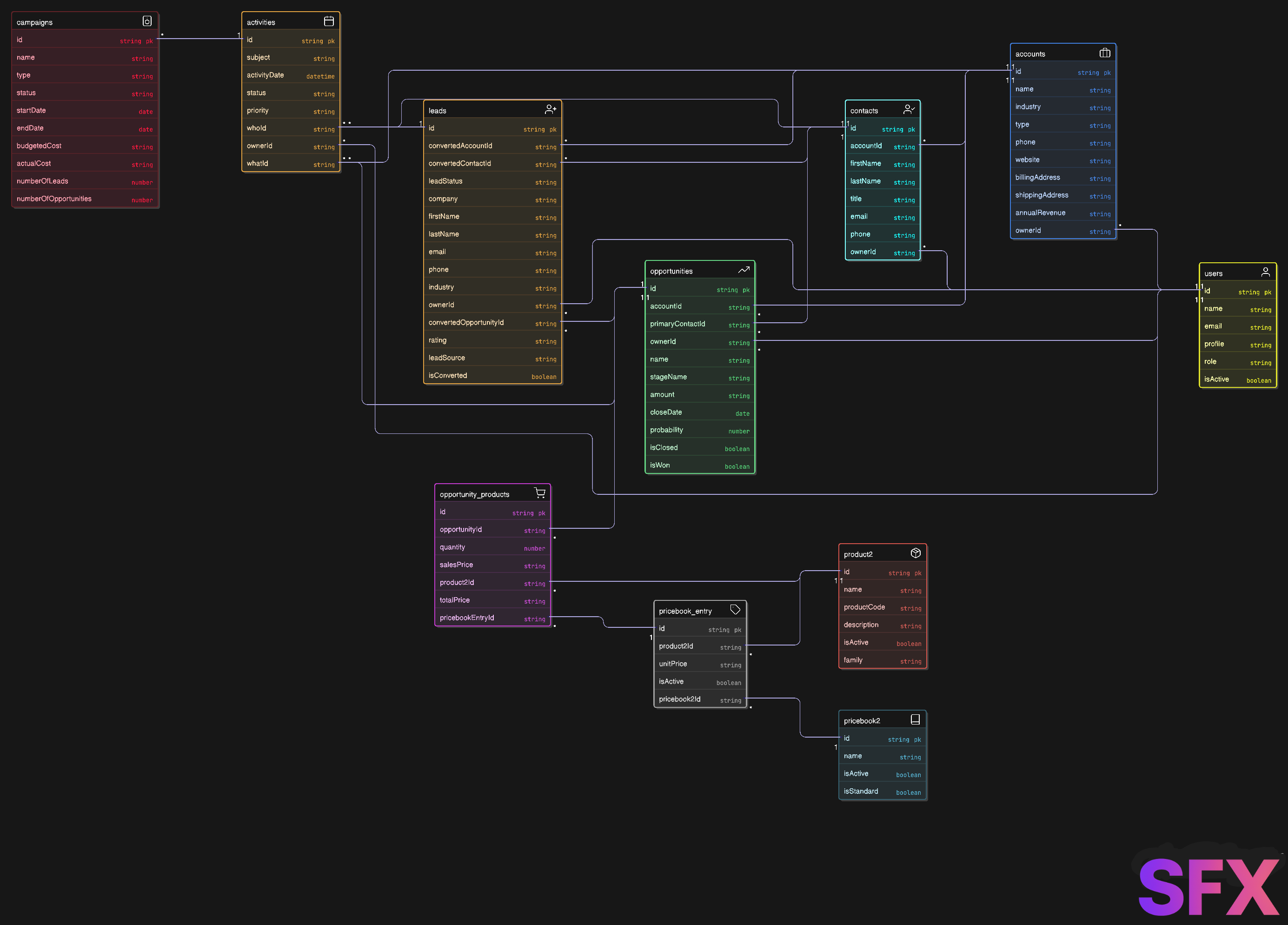Click stageName field in opportunities
1288x925 pixels.
(700, 377)
